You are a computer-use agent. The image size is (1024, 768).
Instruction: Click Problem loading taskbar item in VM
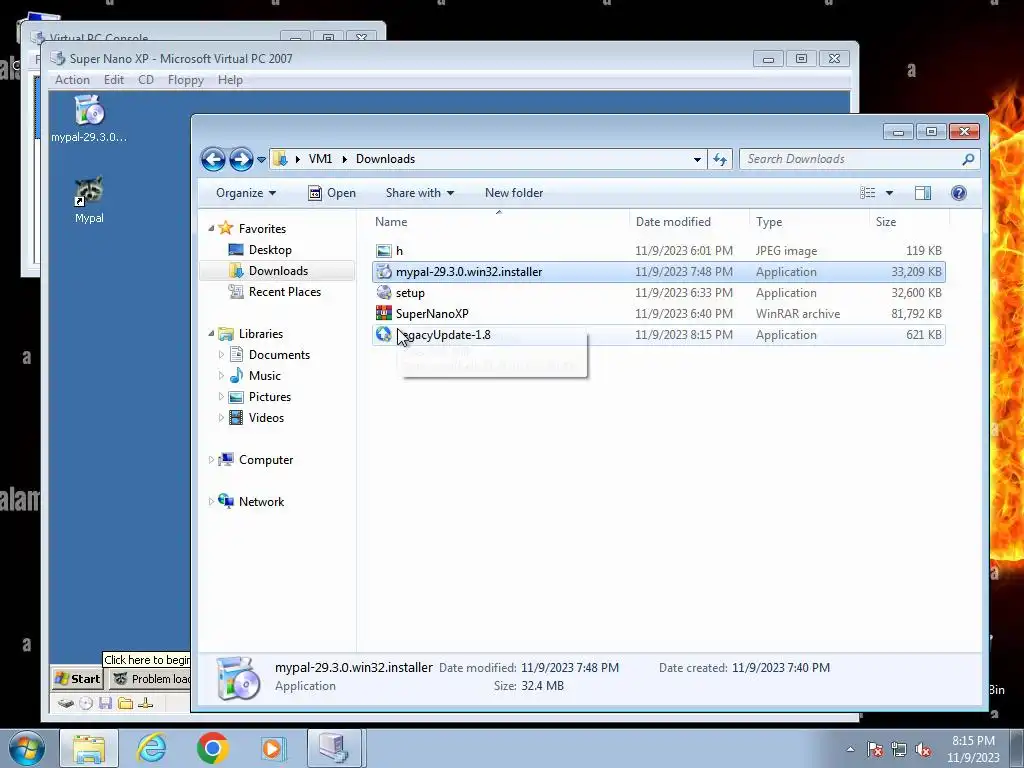coord(152,679)
